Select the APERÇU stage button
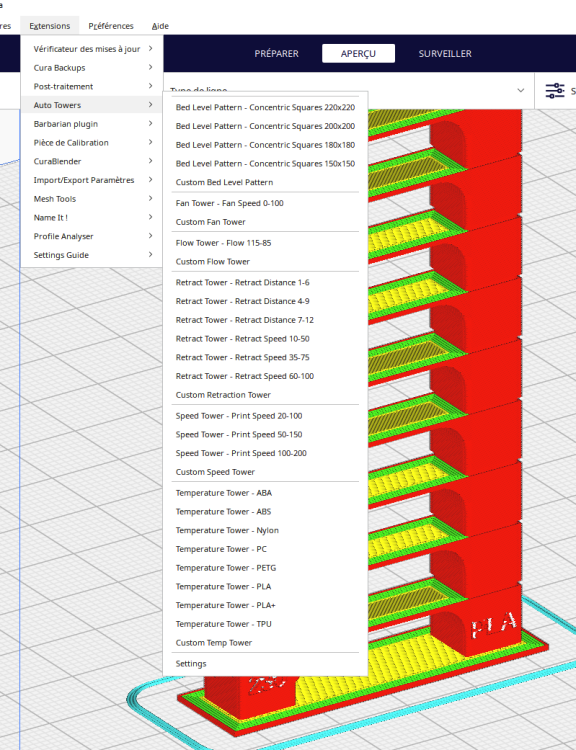This screenshot has width=576, height=750. click(358, 54)
